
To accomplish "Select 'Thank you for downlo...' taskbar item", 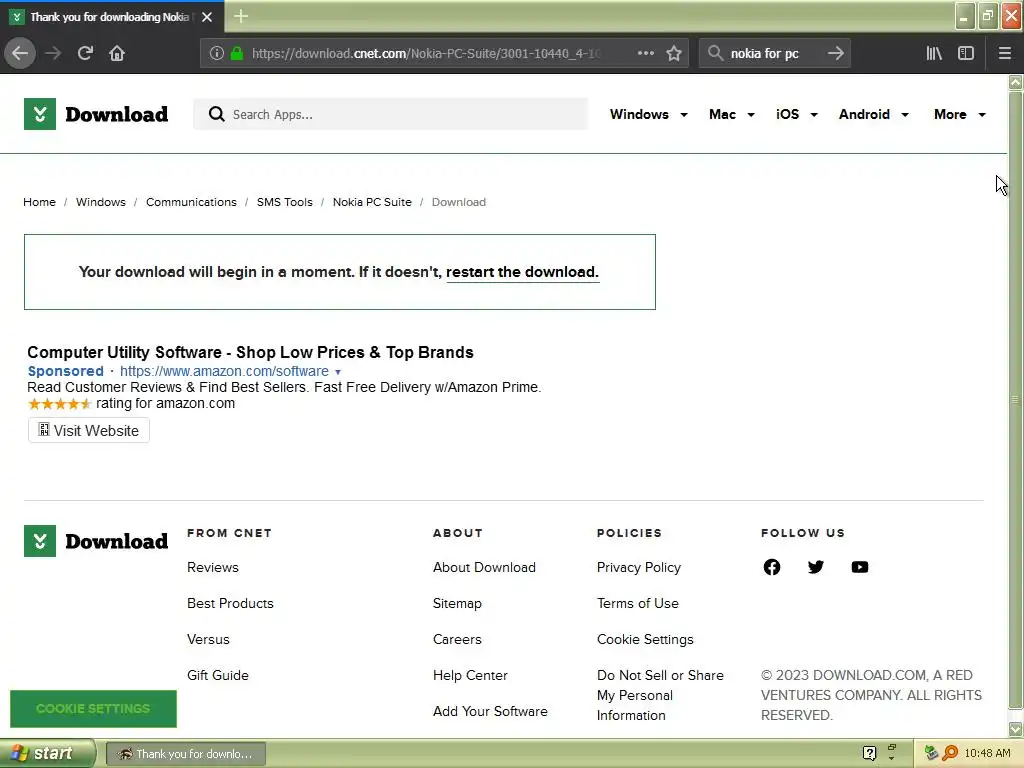I will click(x=186, y=754).
